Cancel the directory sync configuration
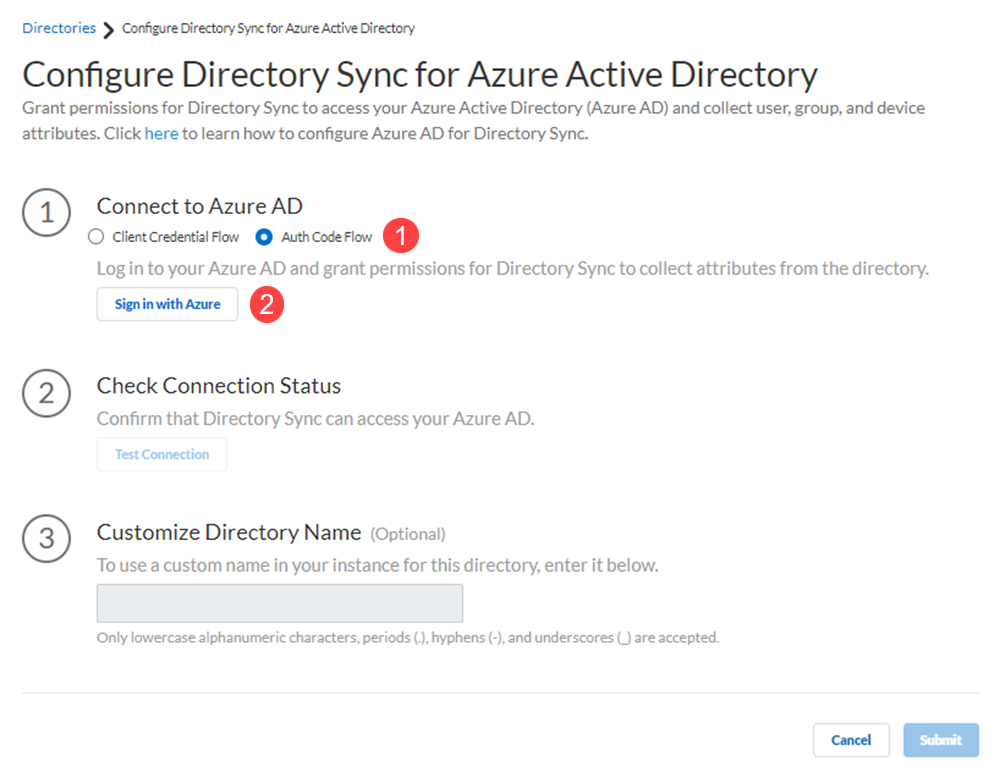 [x=850, y=740]
